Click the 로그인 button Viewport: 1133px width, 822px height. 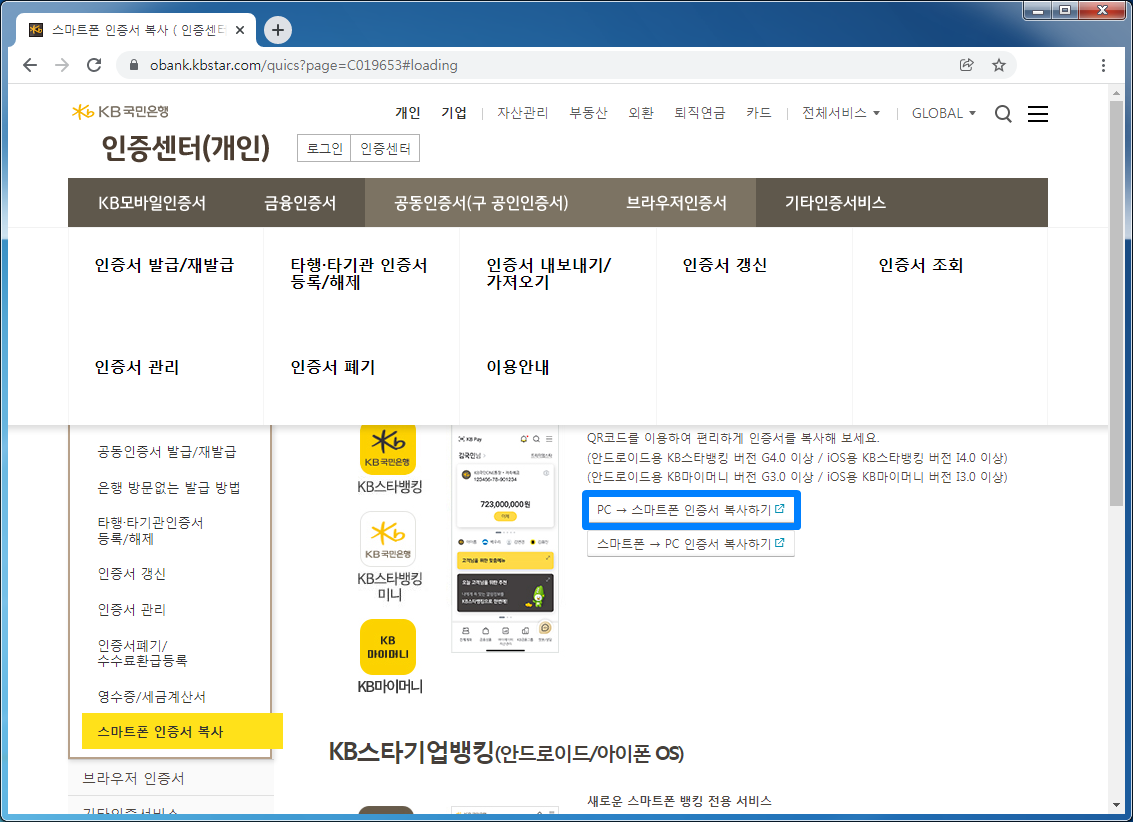click(x=324, y=148)
